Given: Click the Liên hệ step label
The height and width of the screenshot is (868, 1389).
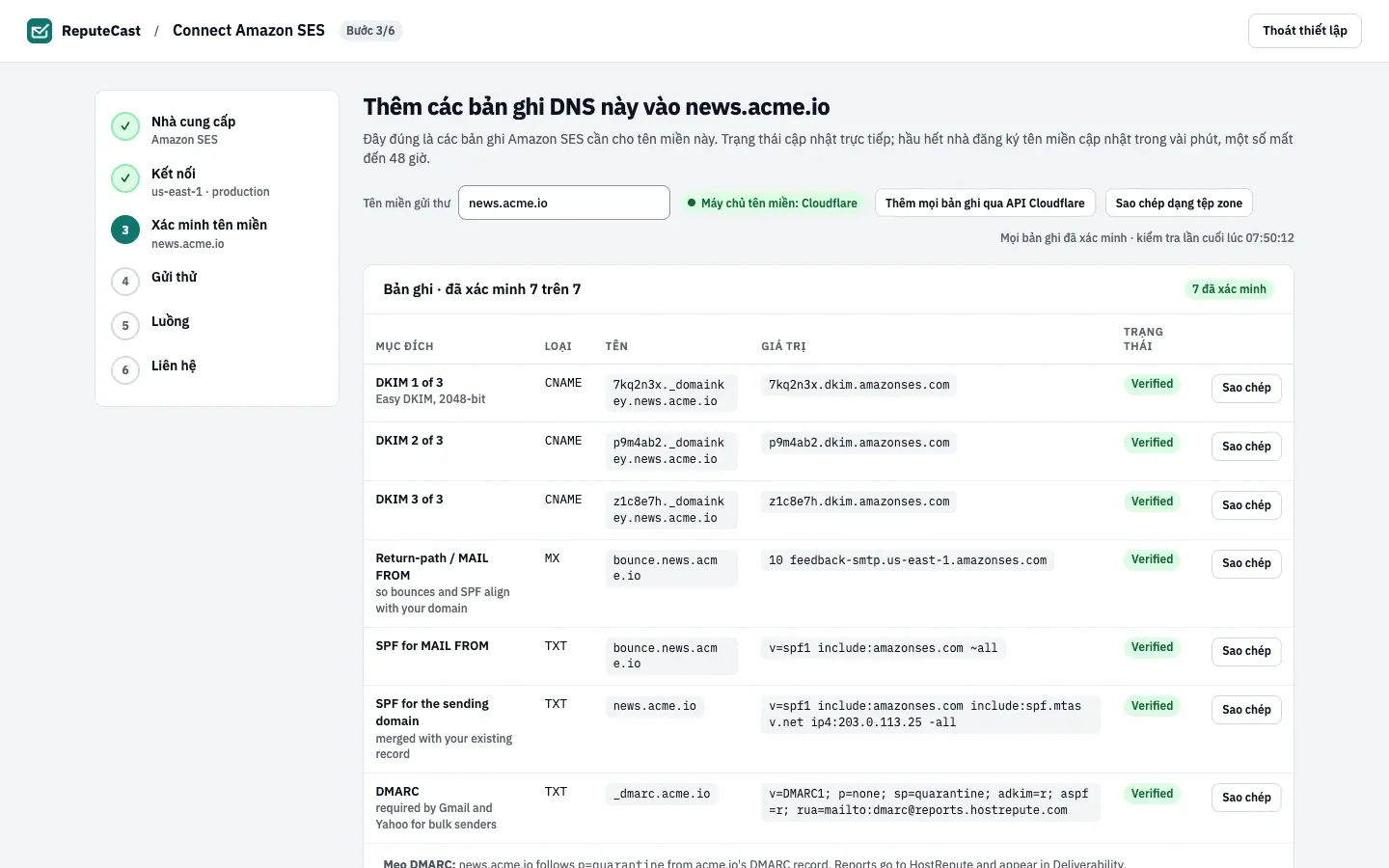Looking at the screenshot, I should pos(174,366).
